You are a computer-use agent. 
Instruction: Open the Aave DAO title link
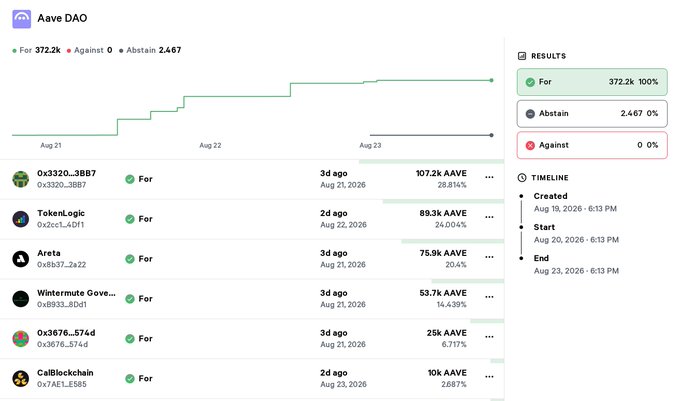coord(62,18)
